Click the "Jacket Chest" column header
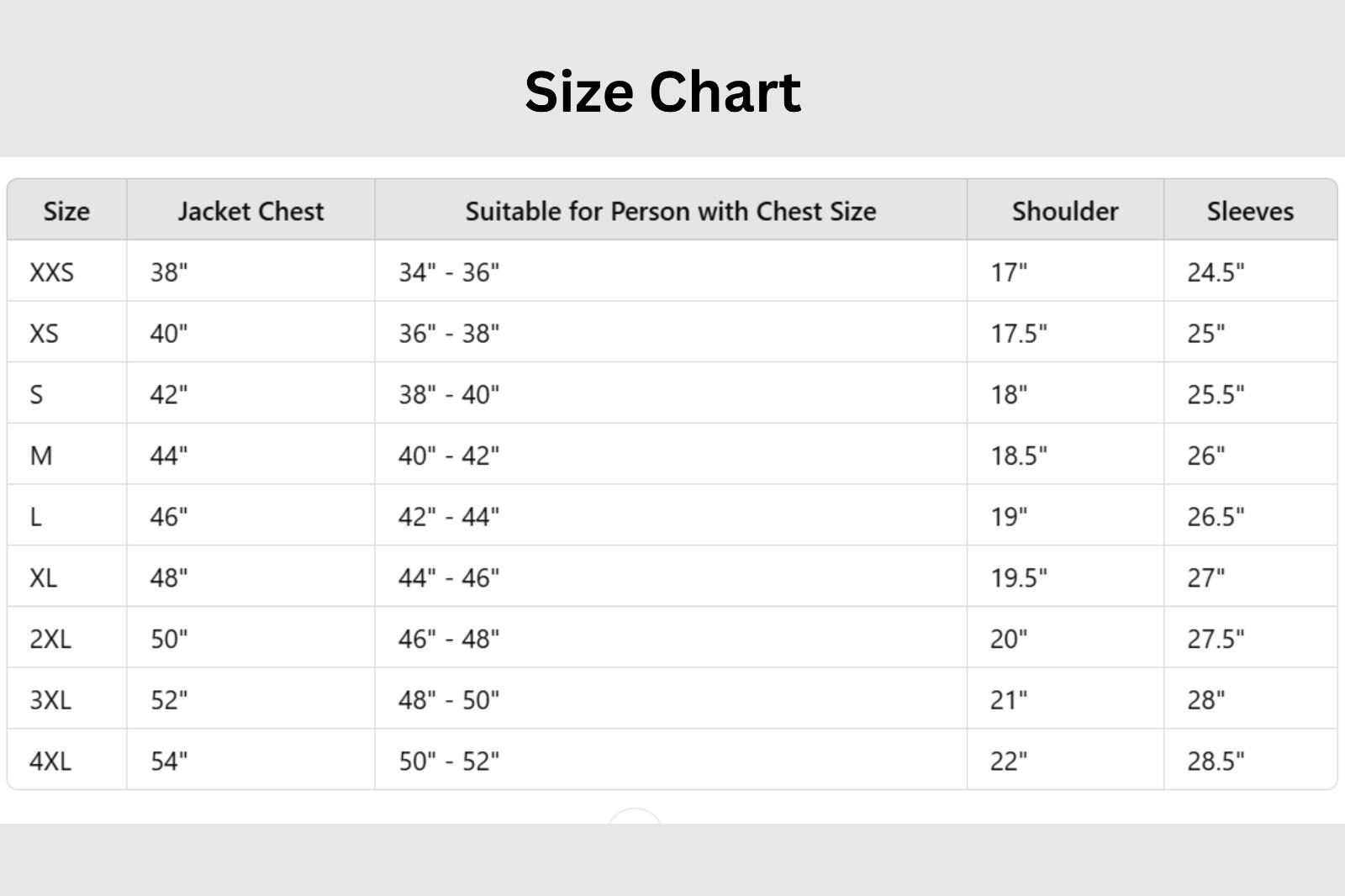Screen dimensions: 1345x896 tap(251, 211)
